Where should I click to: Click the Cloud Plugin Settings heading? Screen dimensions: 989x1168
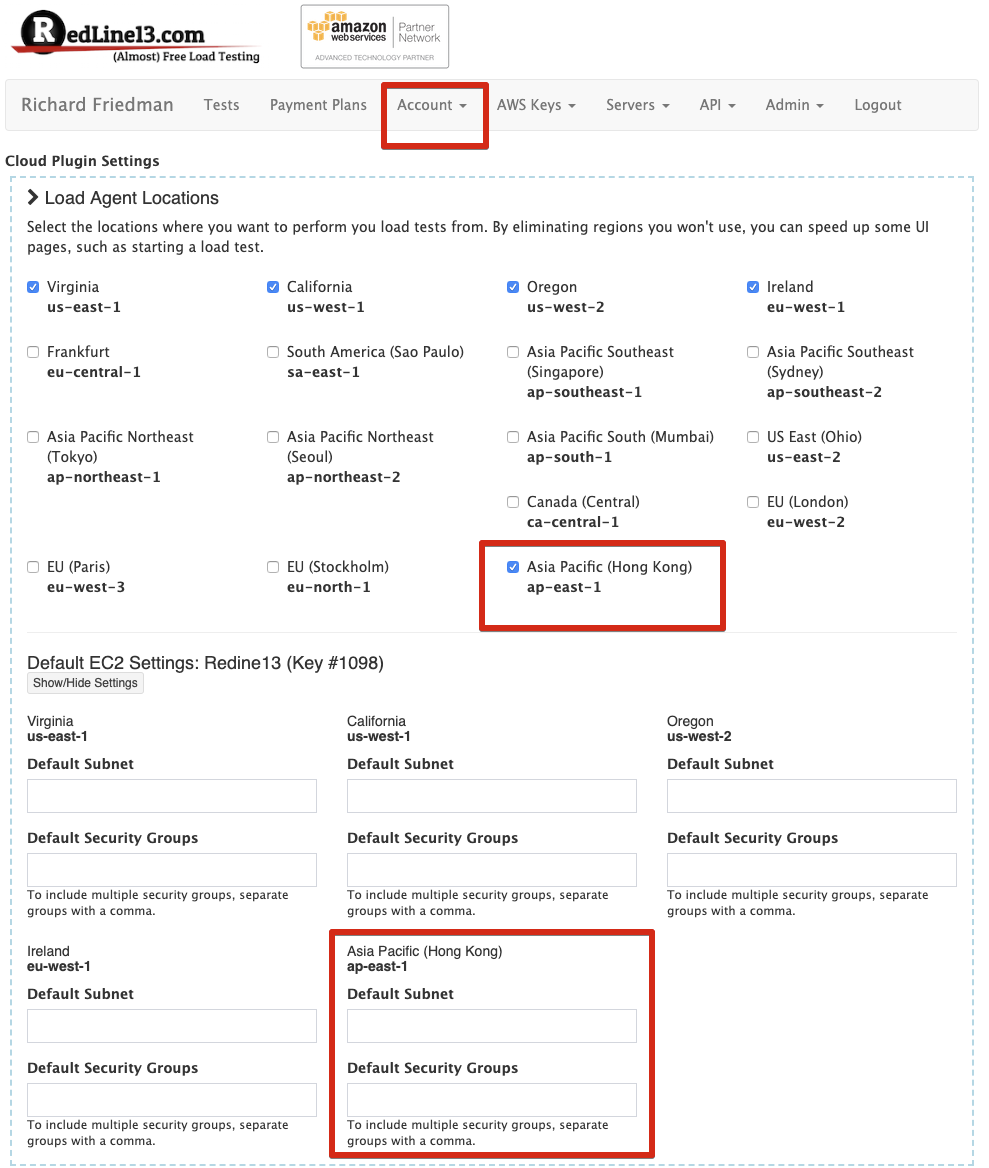pos(82,161)
